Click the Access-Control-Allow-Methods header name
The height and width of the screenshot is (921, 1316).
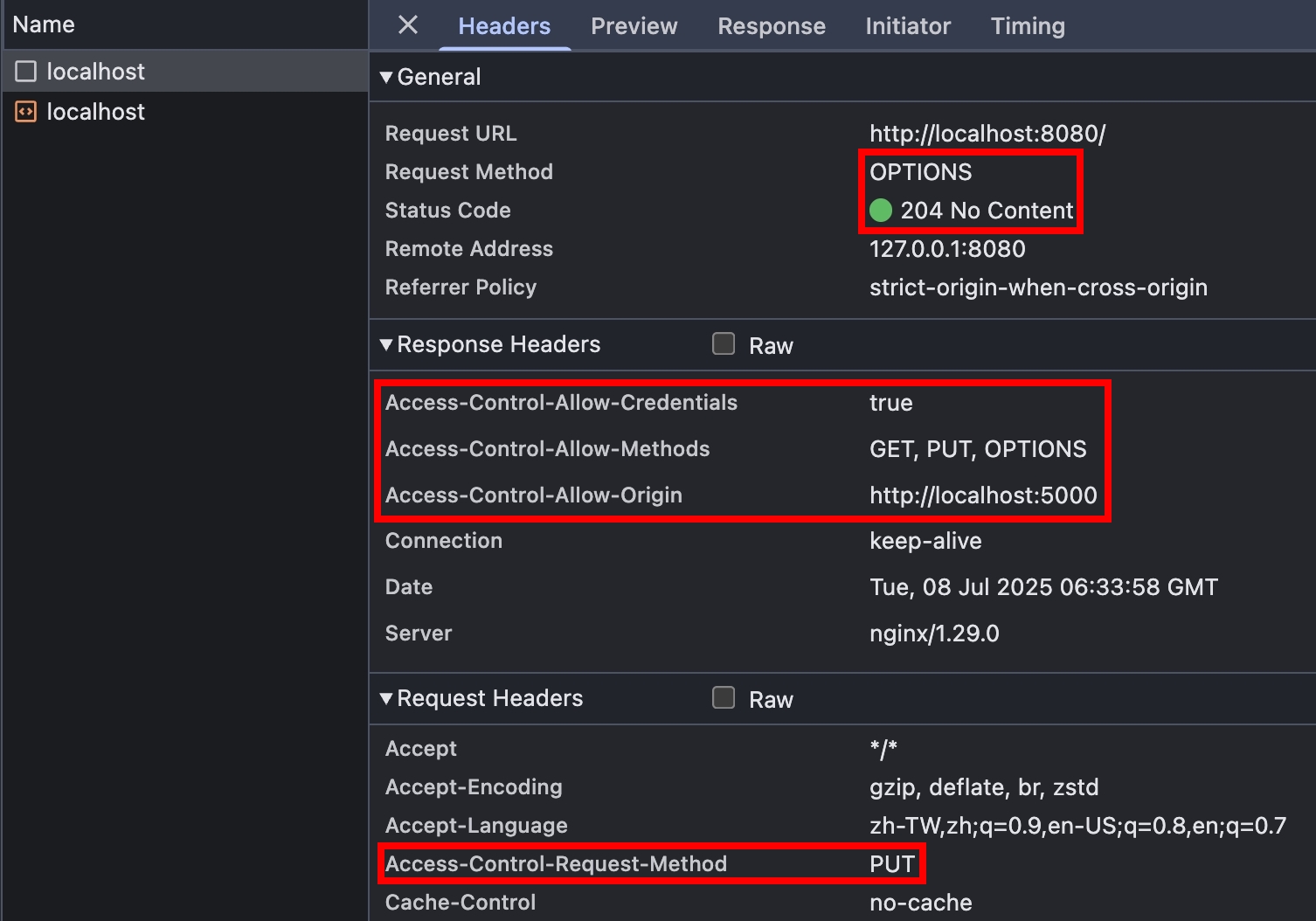coord(547,449)
